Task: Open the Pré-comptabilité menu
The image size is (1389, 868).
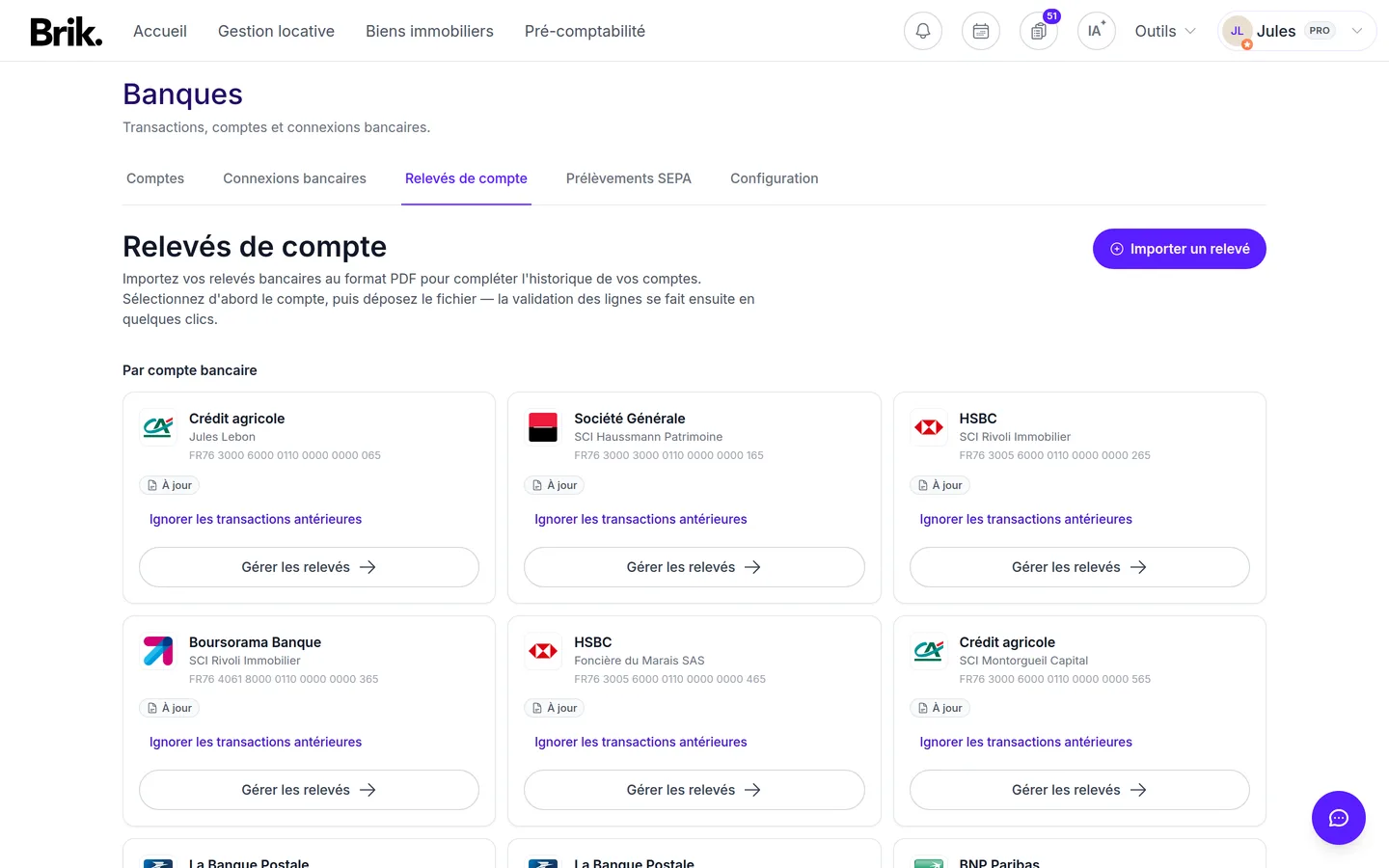Action: 585,31
